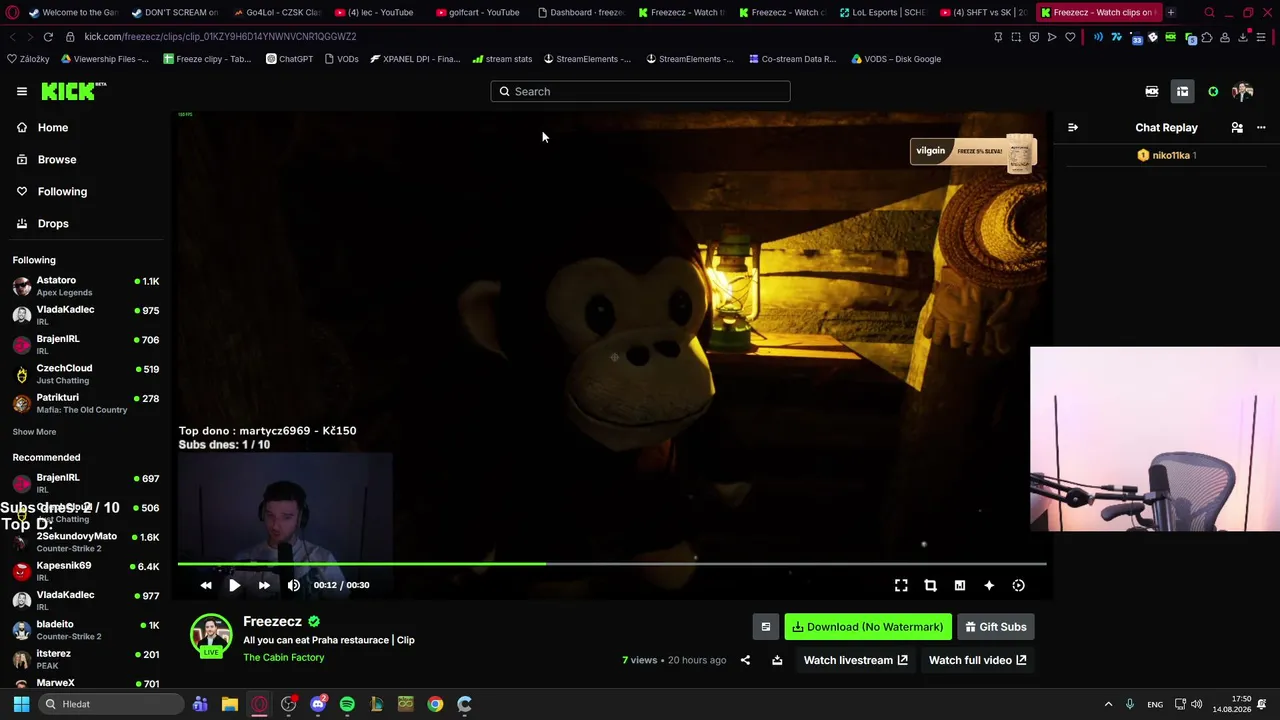The image size is (1280, 720).
Task: Expand the Following list with Show More
Action: point(34,432)
